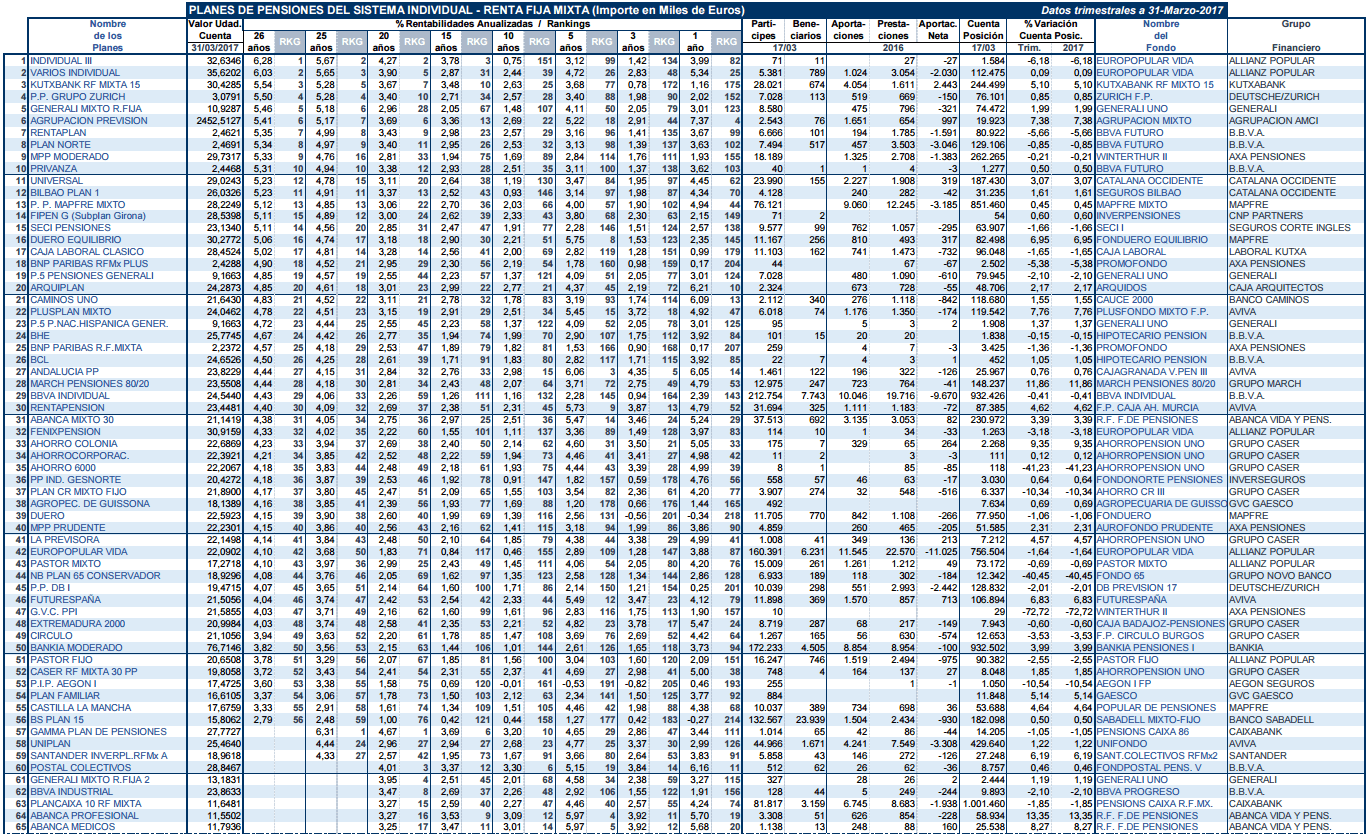This screenshot has width=1368, height=834.
Task: Select plan 'UNIVERSAL' in row 11
Action: [56, 180]
